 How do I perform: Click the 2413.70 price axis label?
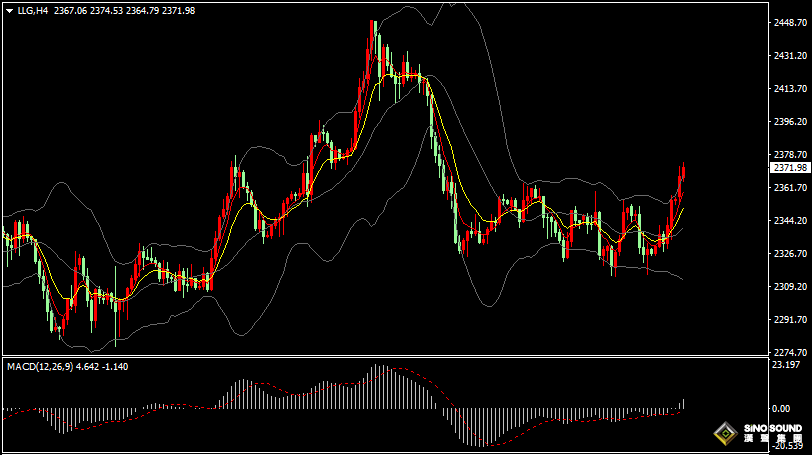coord(790,89)
